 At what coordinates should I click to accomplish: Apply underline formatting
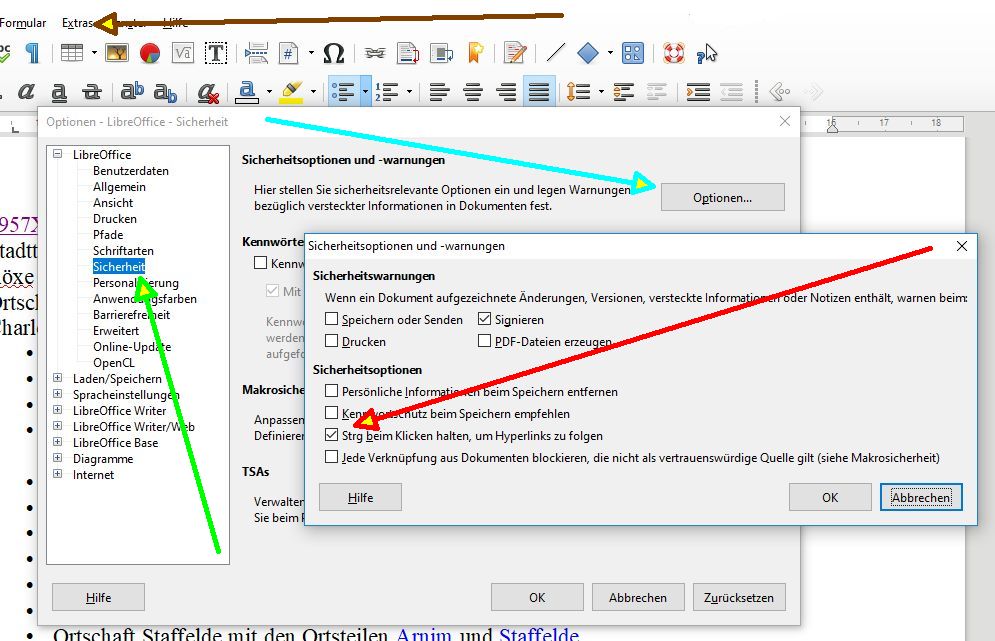coord(59,93)
